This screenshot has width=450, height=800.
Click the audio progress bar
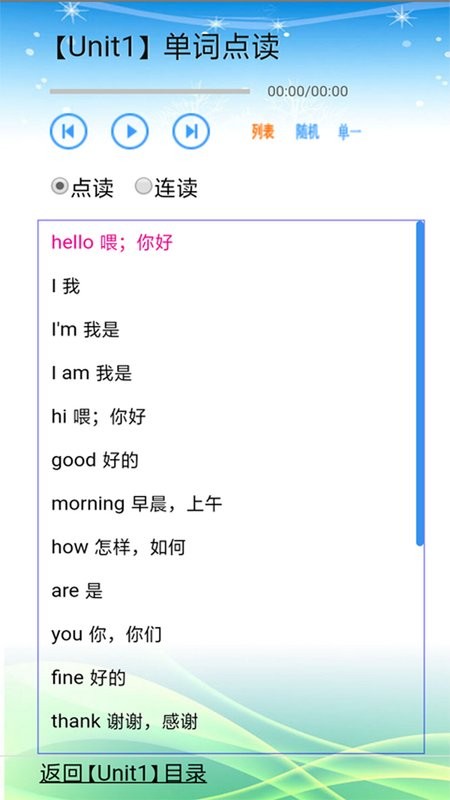click(x=150, y=91)
